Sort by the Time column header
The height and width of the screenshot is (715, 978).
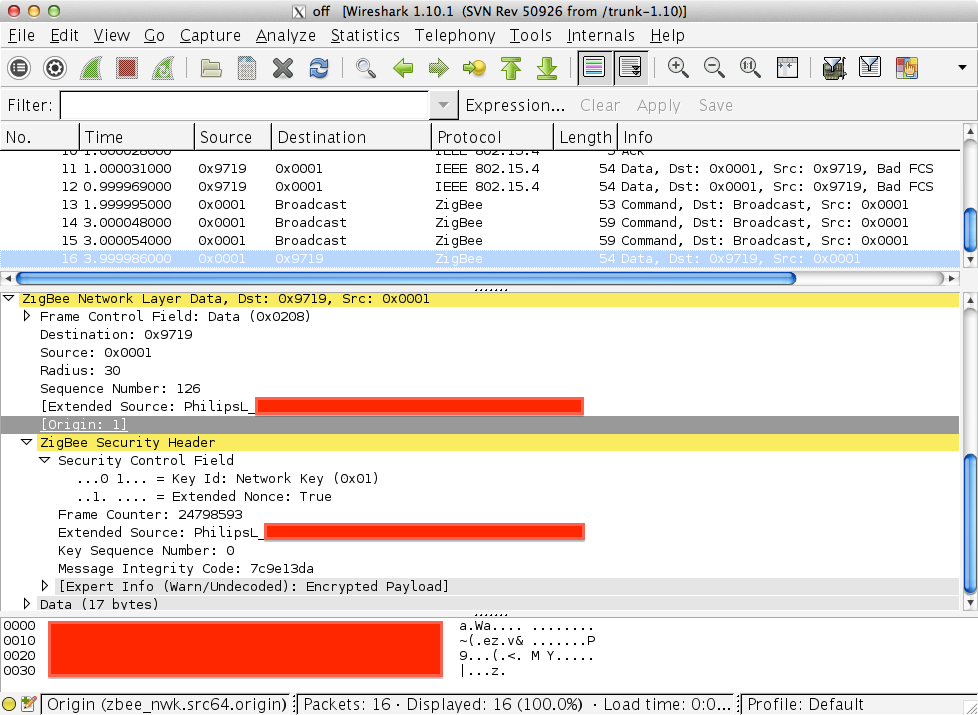pos(137,137)
